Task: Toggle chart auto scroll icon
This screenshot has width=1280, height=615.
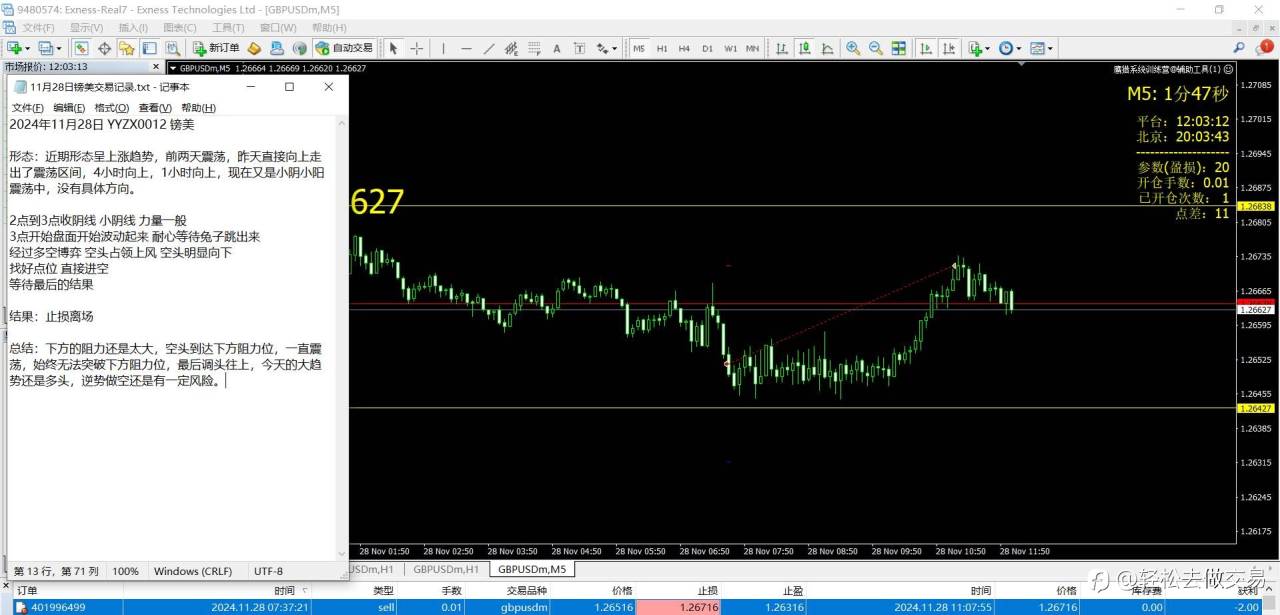Action: tap(926, 48)
